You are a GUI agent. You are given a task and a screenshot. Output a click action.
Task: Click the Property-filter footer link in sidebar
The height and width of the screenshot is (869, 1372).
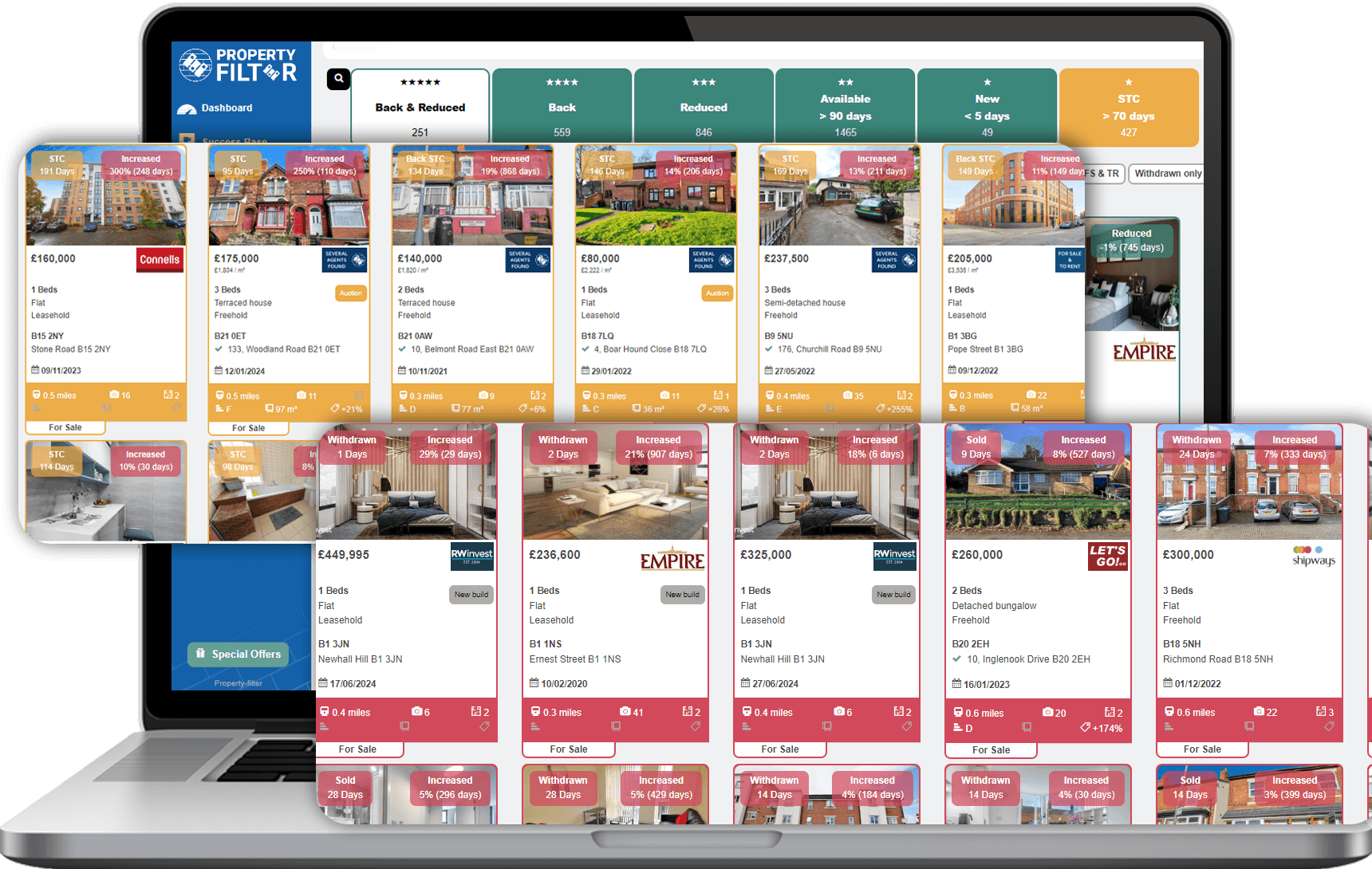(238, 683)
